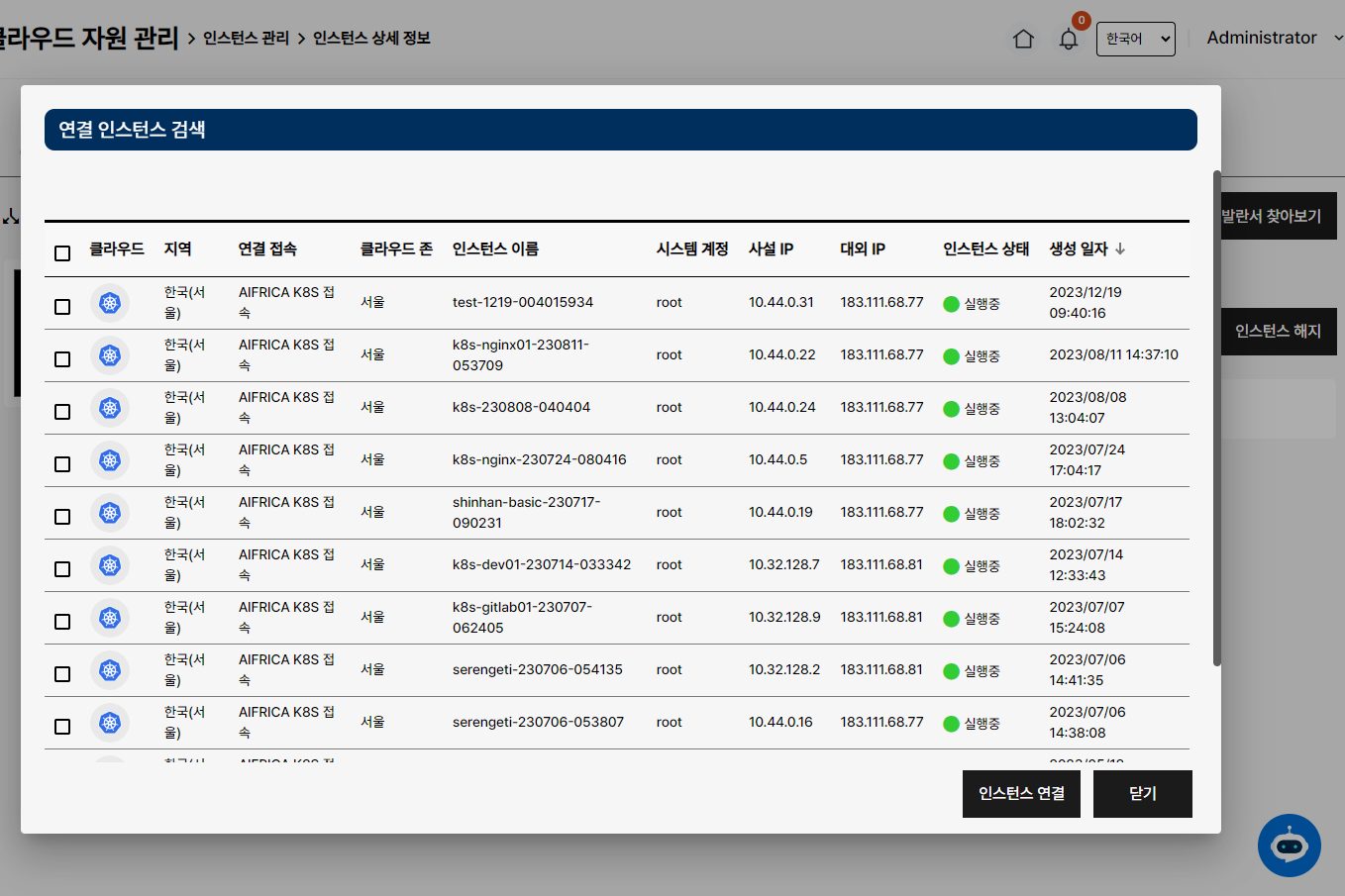The height and width of the screenshot is (896, 1345).
Task: Click Kubernetes icon for k8s-dev01-230714-033342 row
Action: 110,565
